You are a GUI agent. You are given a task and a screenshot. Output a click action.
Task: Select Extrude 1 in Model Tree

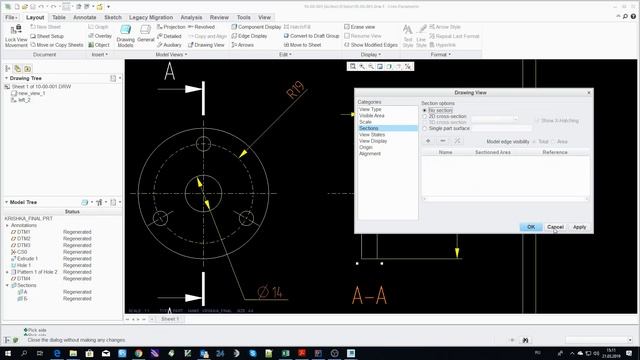click(x=27, y=259)
